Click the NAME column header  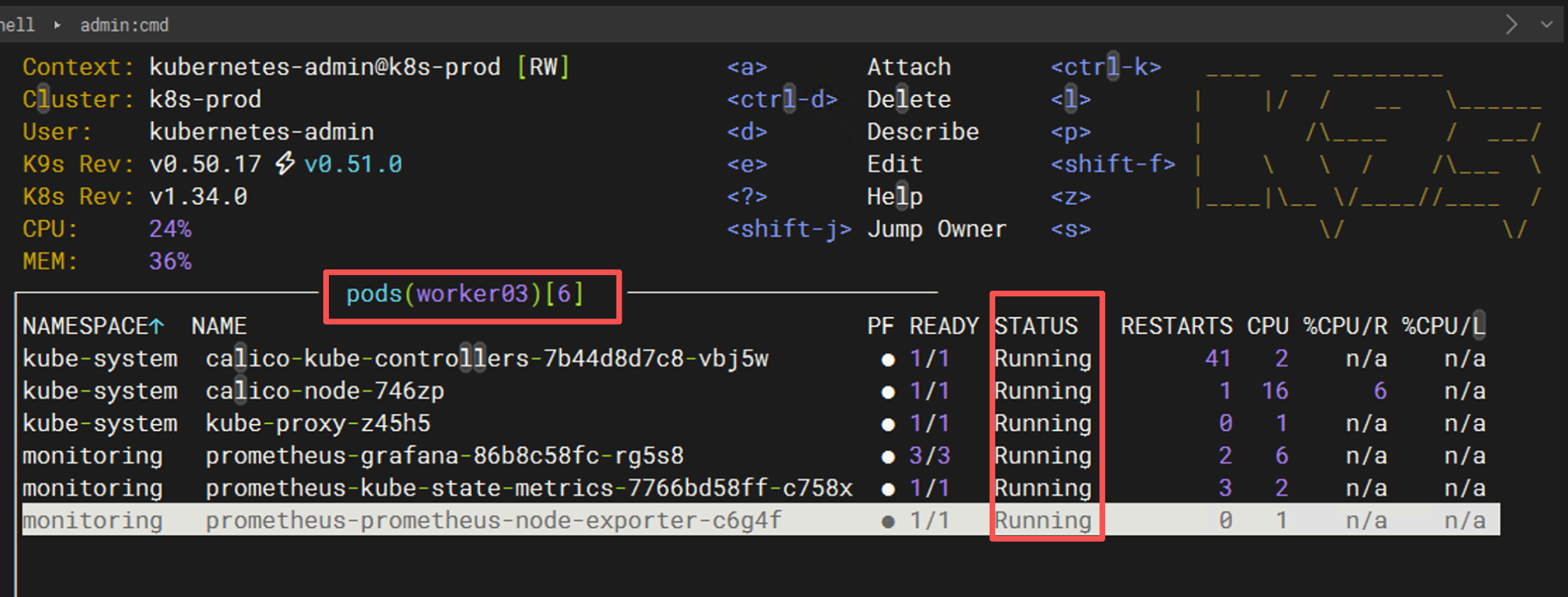(219, 326)
